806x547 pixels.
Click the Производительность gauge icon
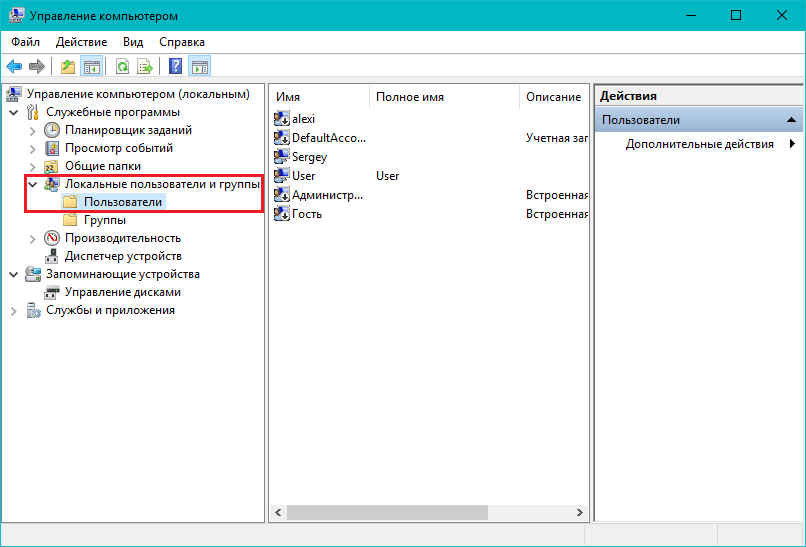[52, 238]
